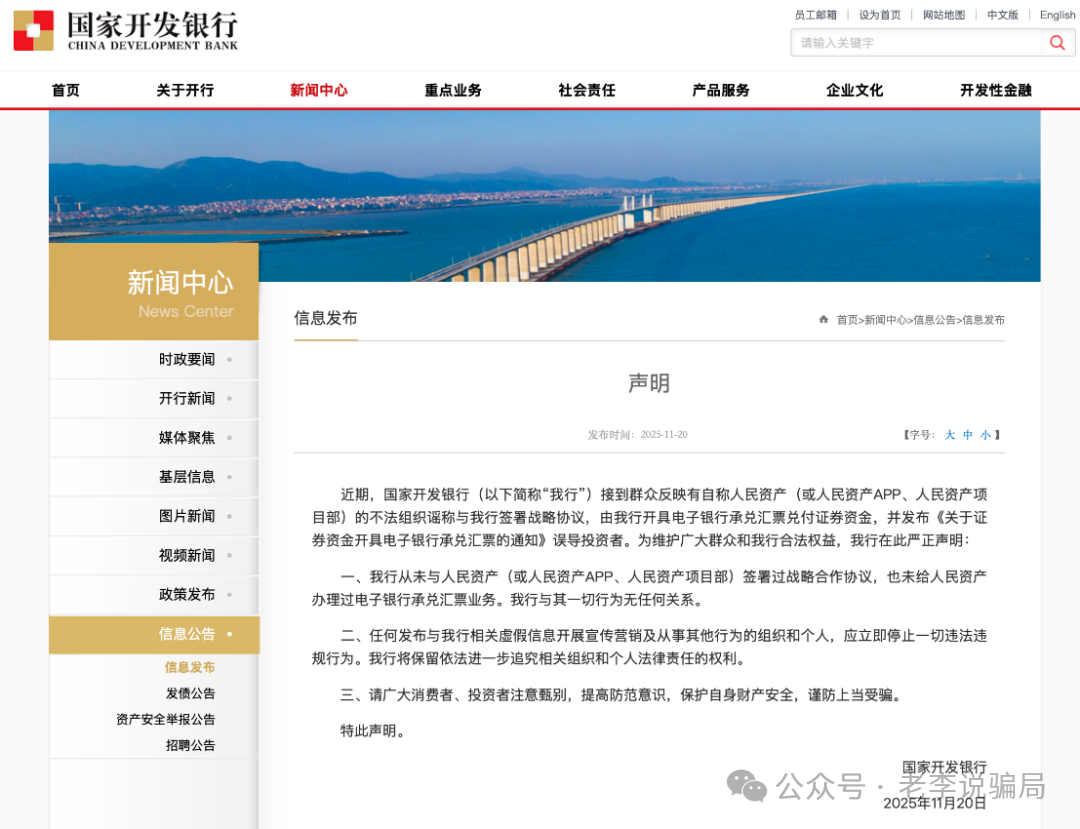Open the 发债公告 page link
The height and width of the screenshot is (829, 1080).
coord(190,691)
